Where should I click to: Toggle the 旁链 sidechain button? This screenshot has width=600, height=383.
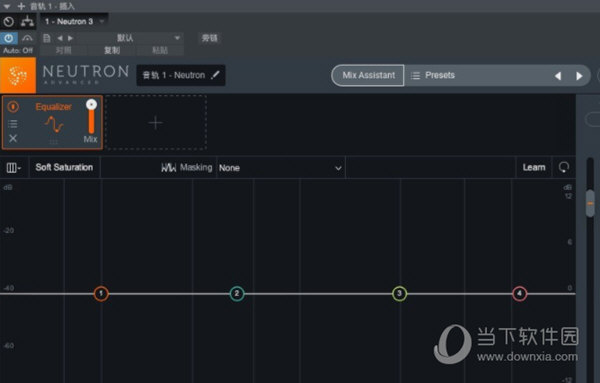[209, 38]
